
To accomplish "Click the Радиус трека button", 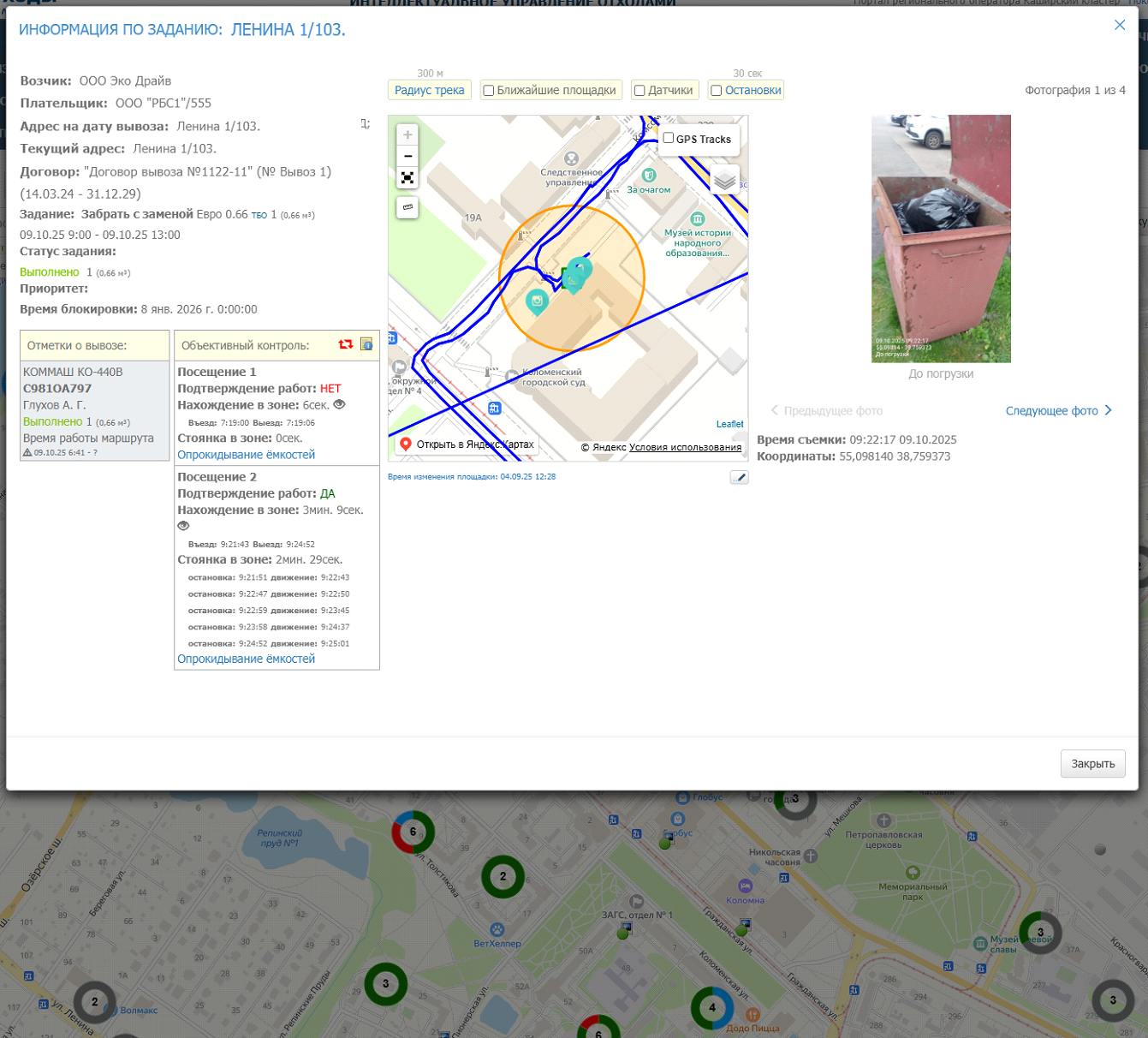I will pos(429,91).
